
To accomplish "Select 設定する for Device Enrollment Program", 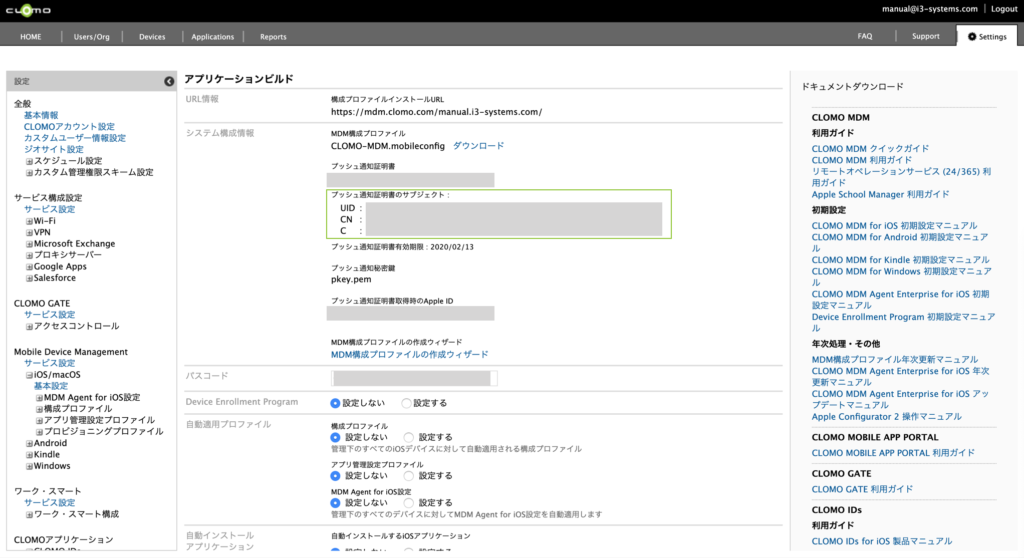I will coord(406,404).
